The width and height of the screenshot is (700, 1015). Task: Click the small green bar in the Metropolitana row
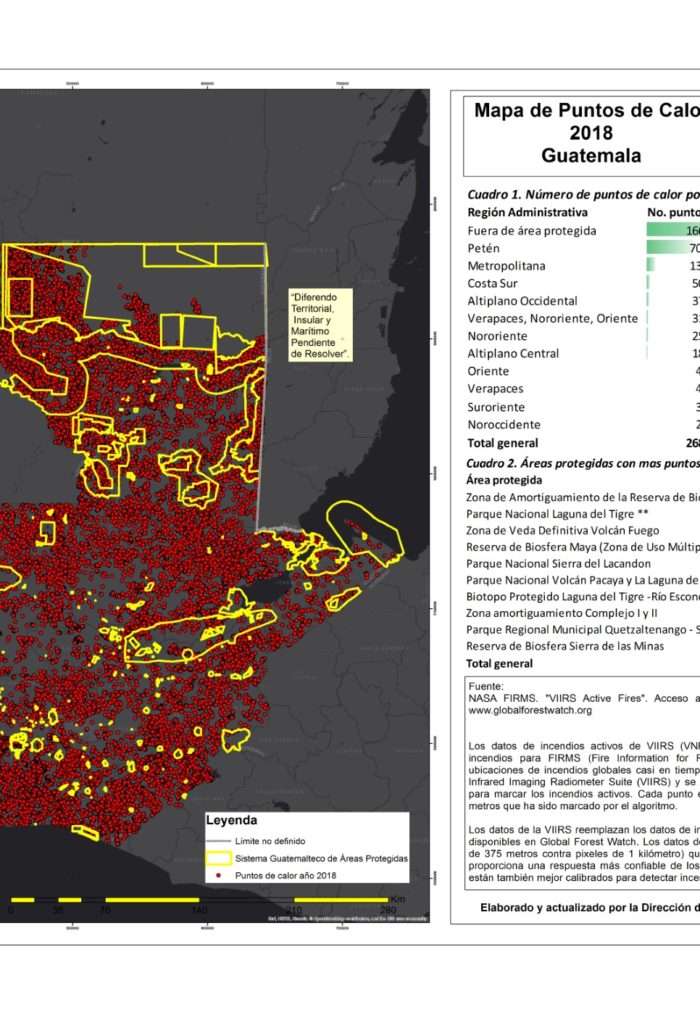[x=650, y=265]
